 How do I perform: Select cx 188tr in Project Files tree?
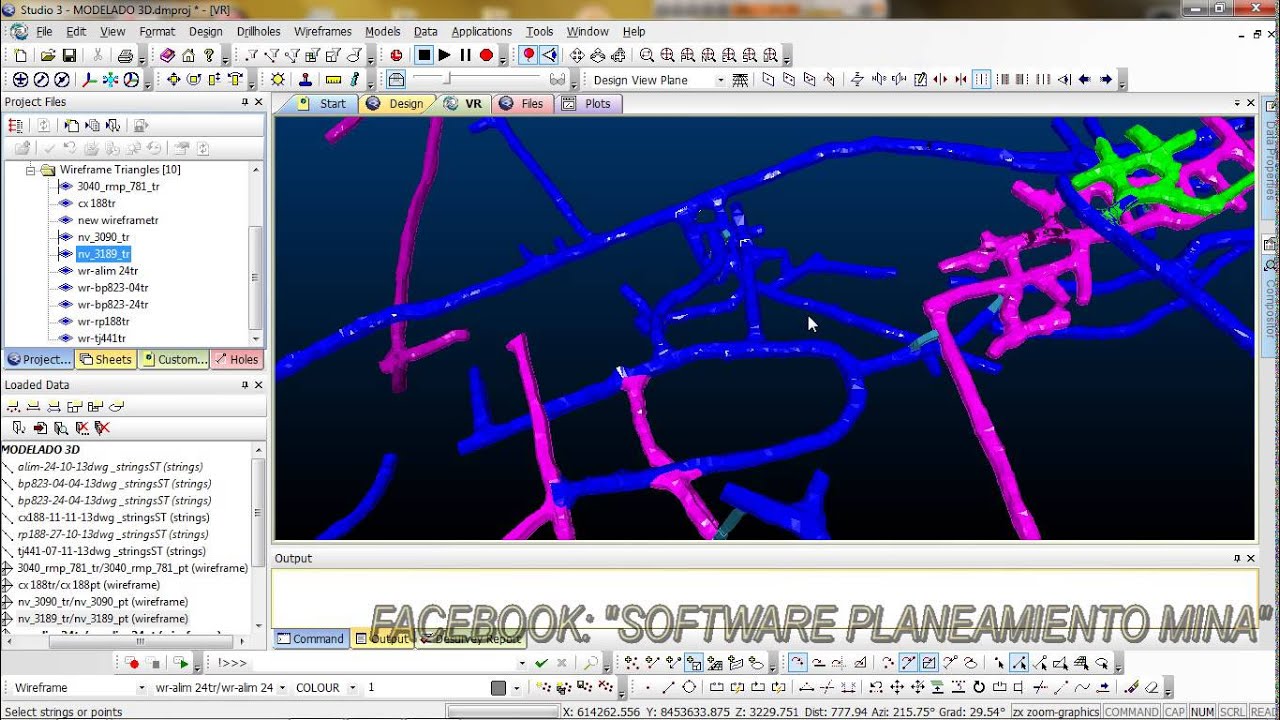click(96, 203)
